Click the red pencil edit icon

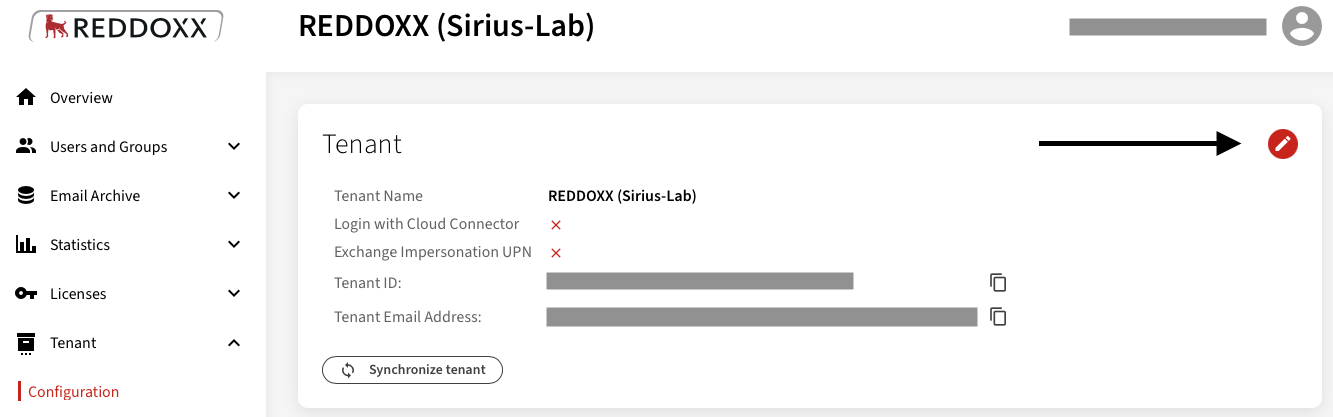[x=1282, y=144]
